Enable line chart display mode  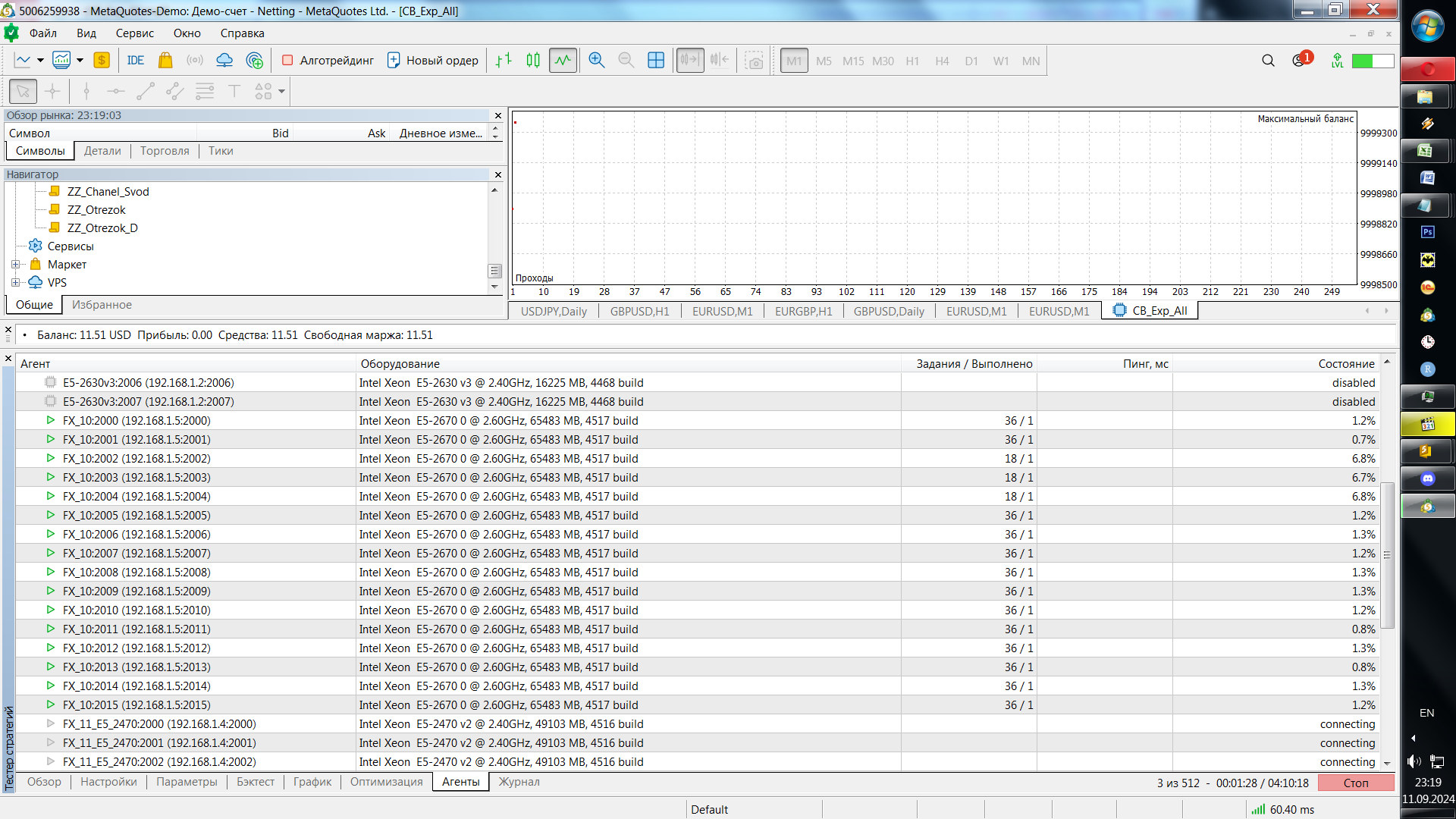[x=563, y=61]
